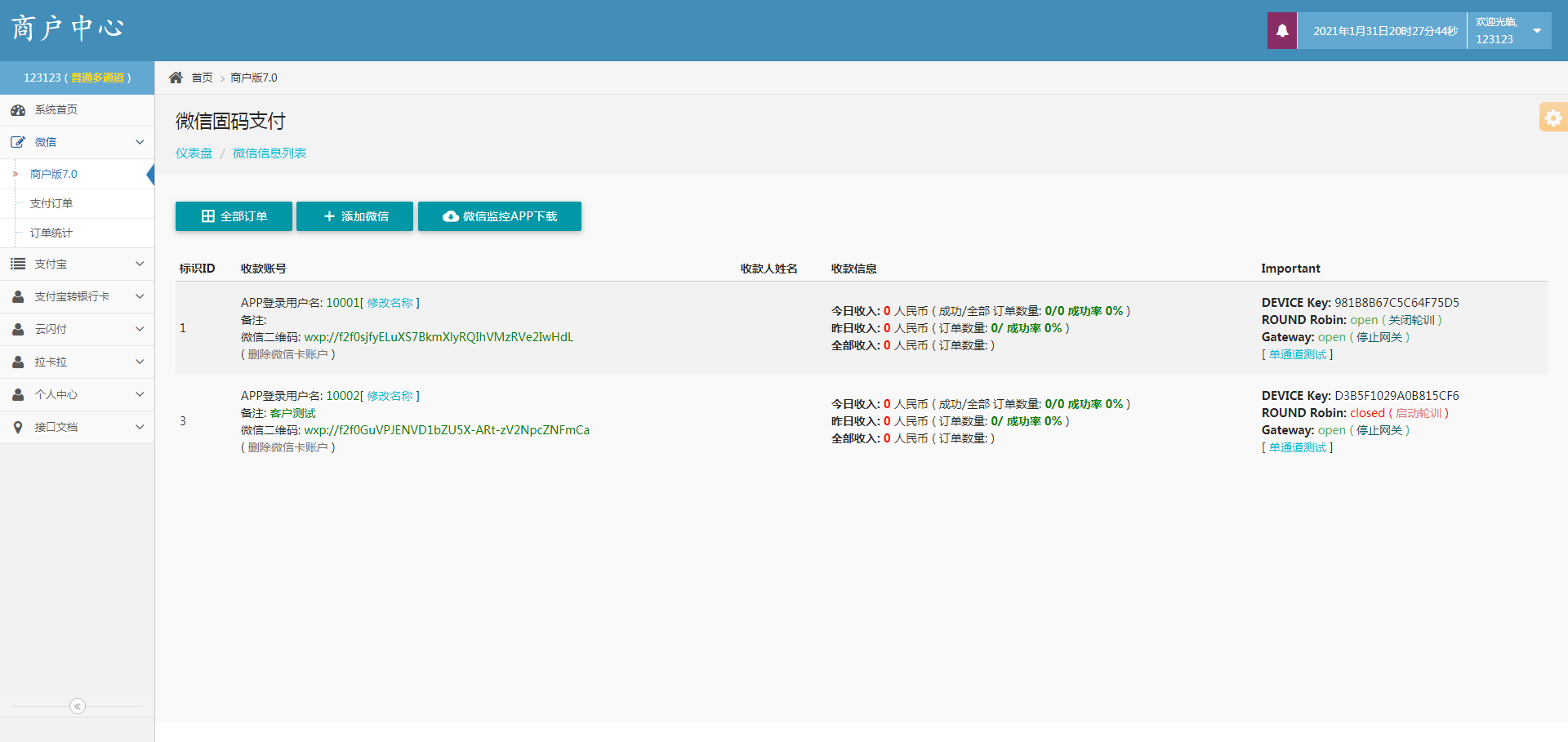The width and height of the screenshot is (1568, 742).
Task: Click the 添加微信 button
Action: pyautogui.click(x=354, y=216)
